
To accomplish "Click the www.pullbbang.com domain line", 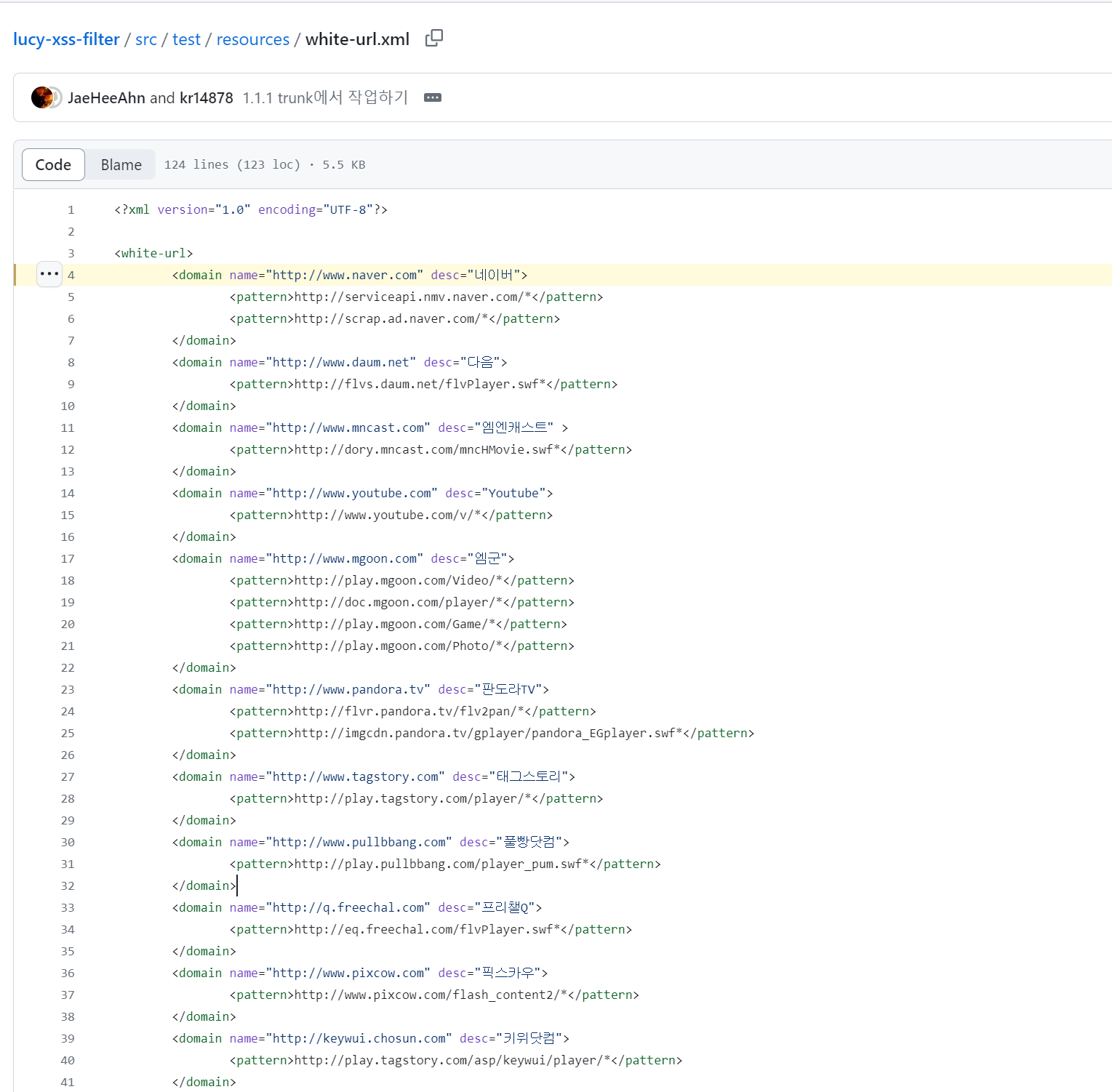I will tap(371, 842).
